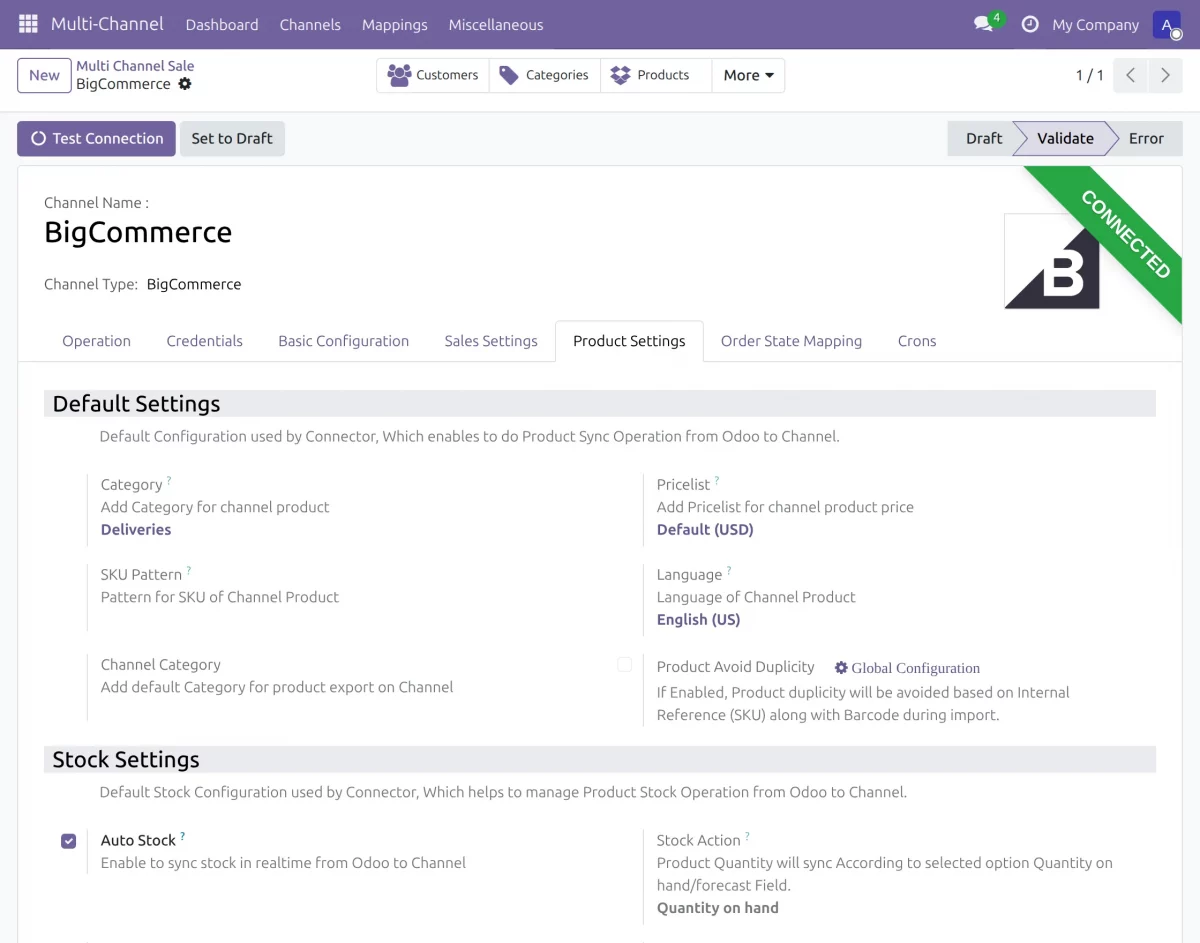
Task: Select Validate status stage
Action: click(1065, 139)
